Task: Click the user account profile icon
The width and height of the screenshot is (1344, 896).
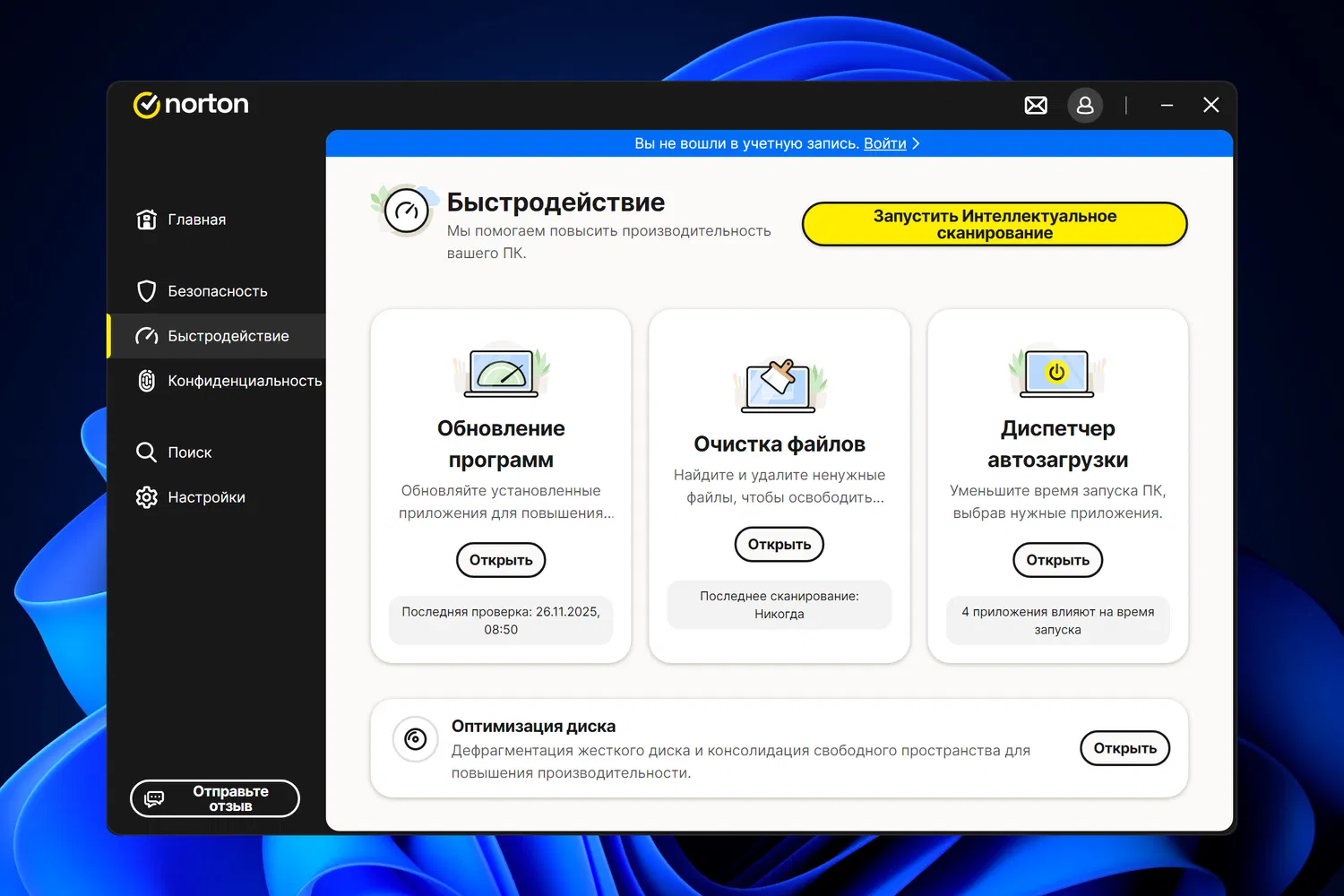Action: click(x=1085, y=106)
